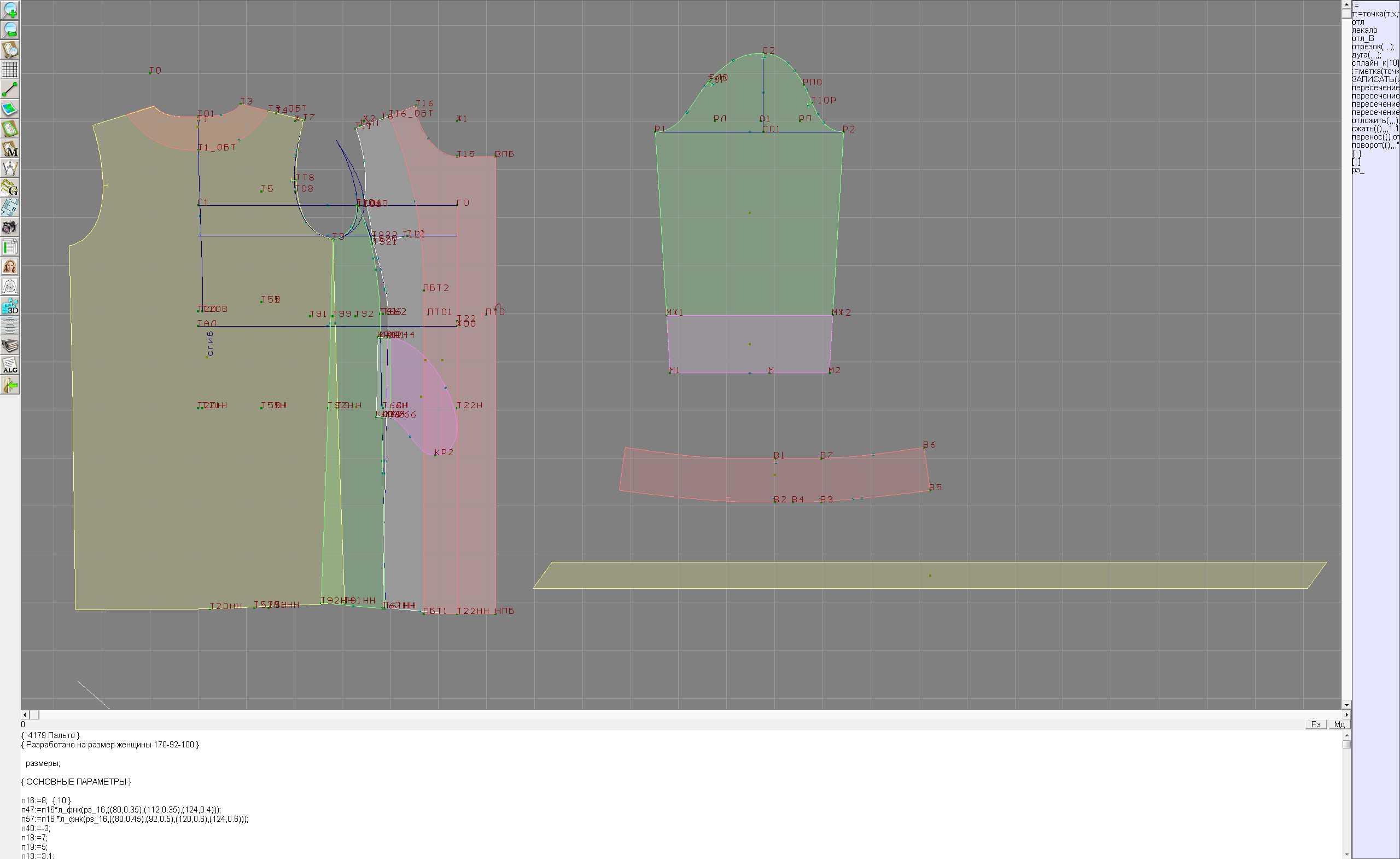Click the ALG algorithm icon
This screenshot has height=859, width=1400.
pos(10,365)
